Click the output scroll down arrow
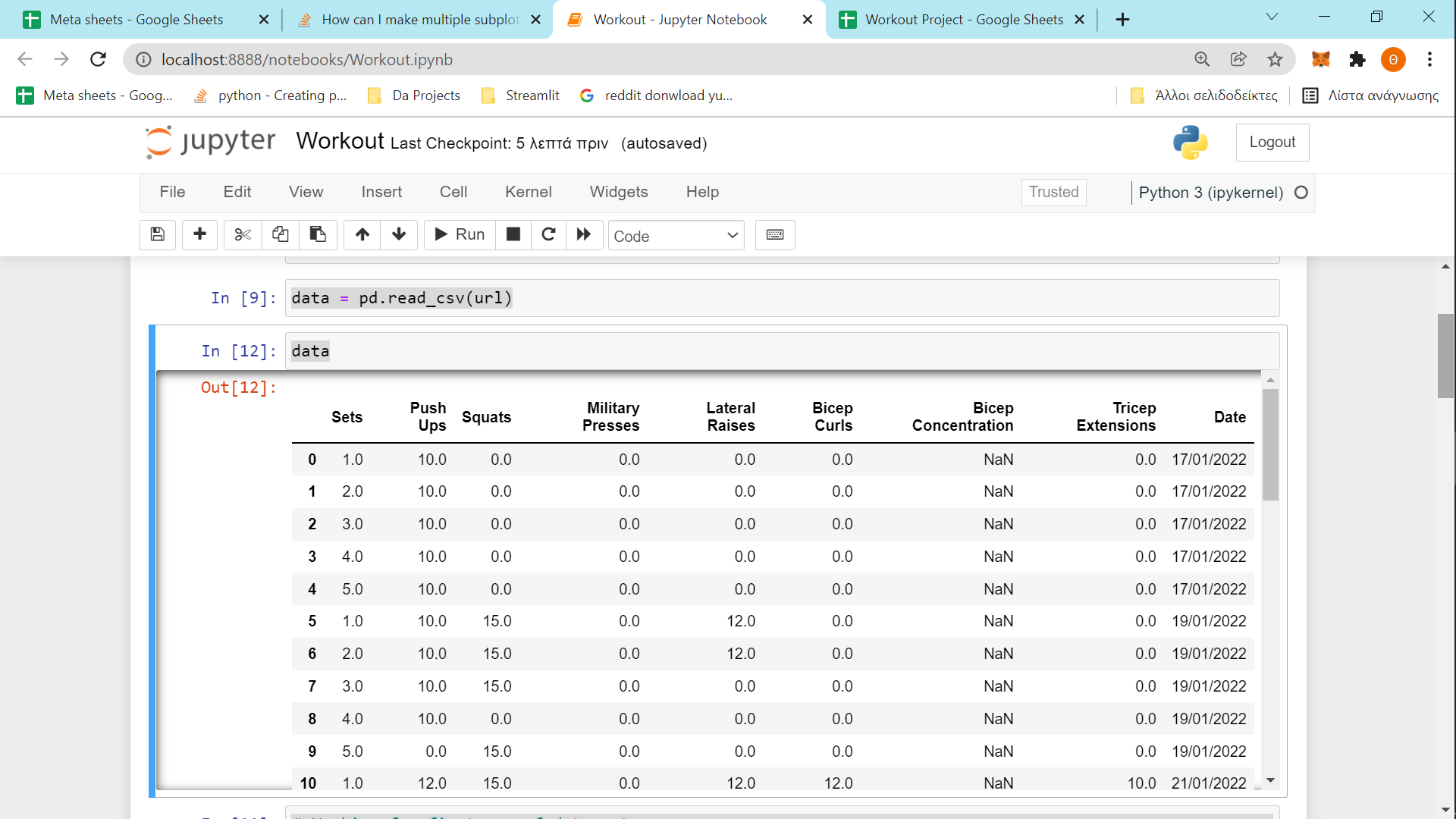 1270,780
